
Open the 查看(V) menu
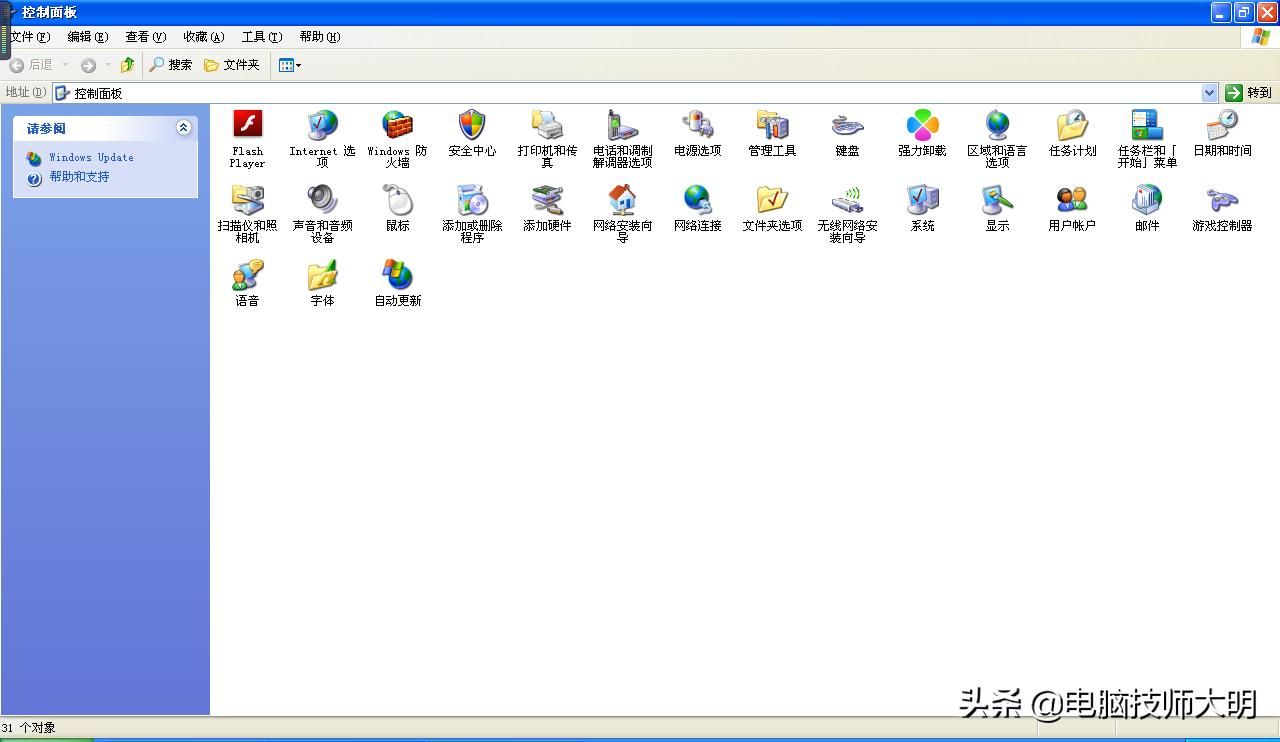point(145,37)
